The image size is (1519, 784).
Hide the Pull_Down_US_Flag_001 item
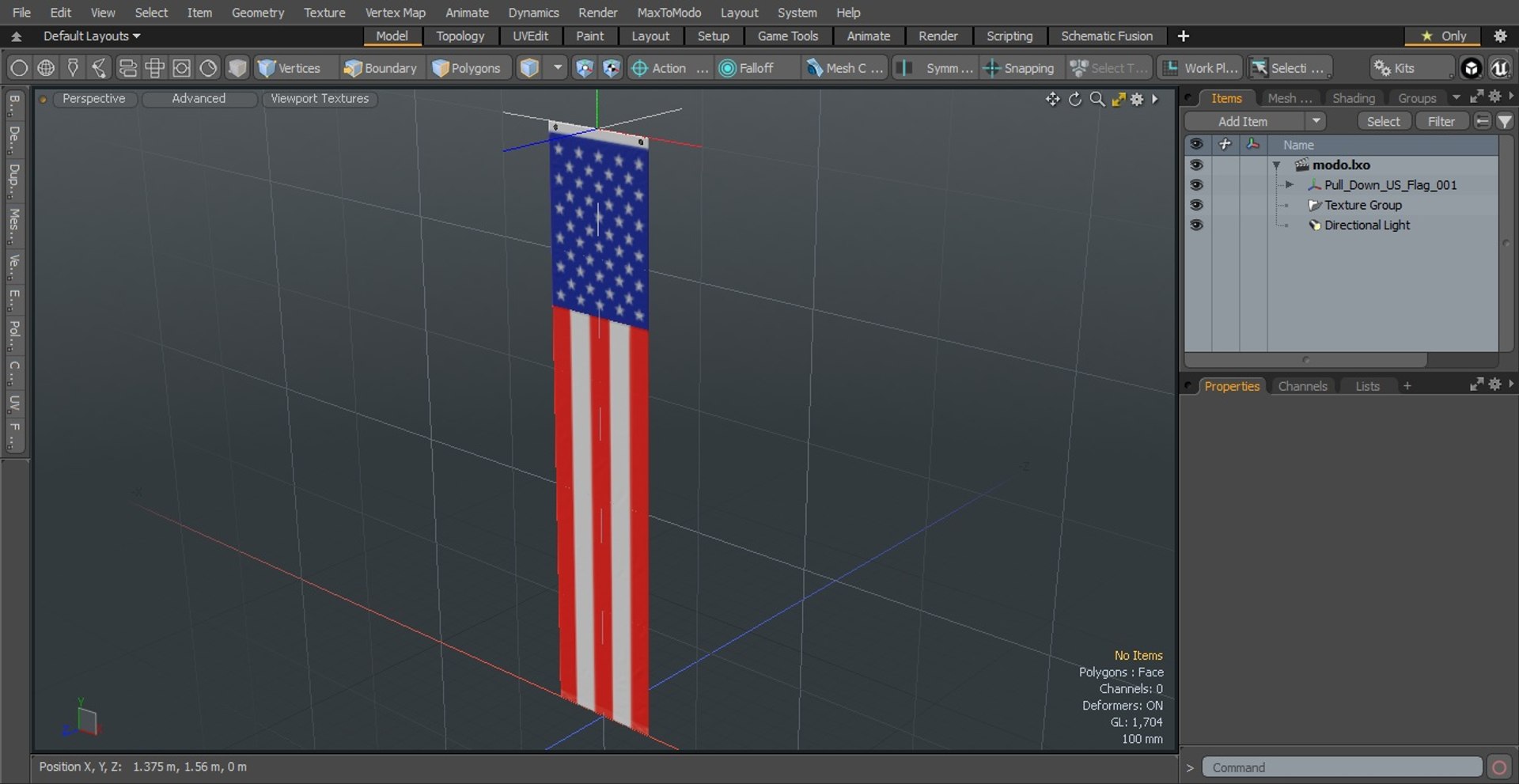pos(1196,184)
